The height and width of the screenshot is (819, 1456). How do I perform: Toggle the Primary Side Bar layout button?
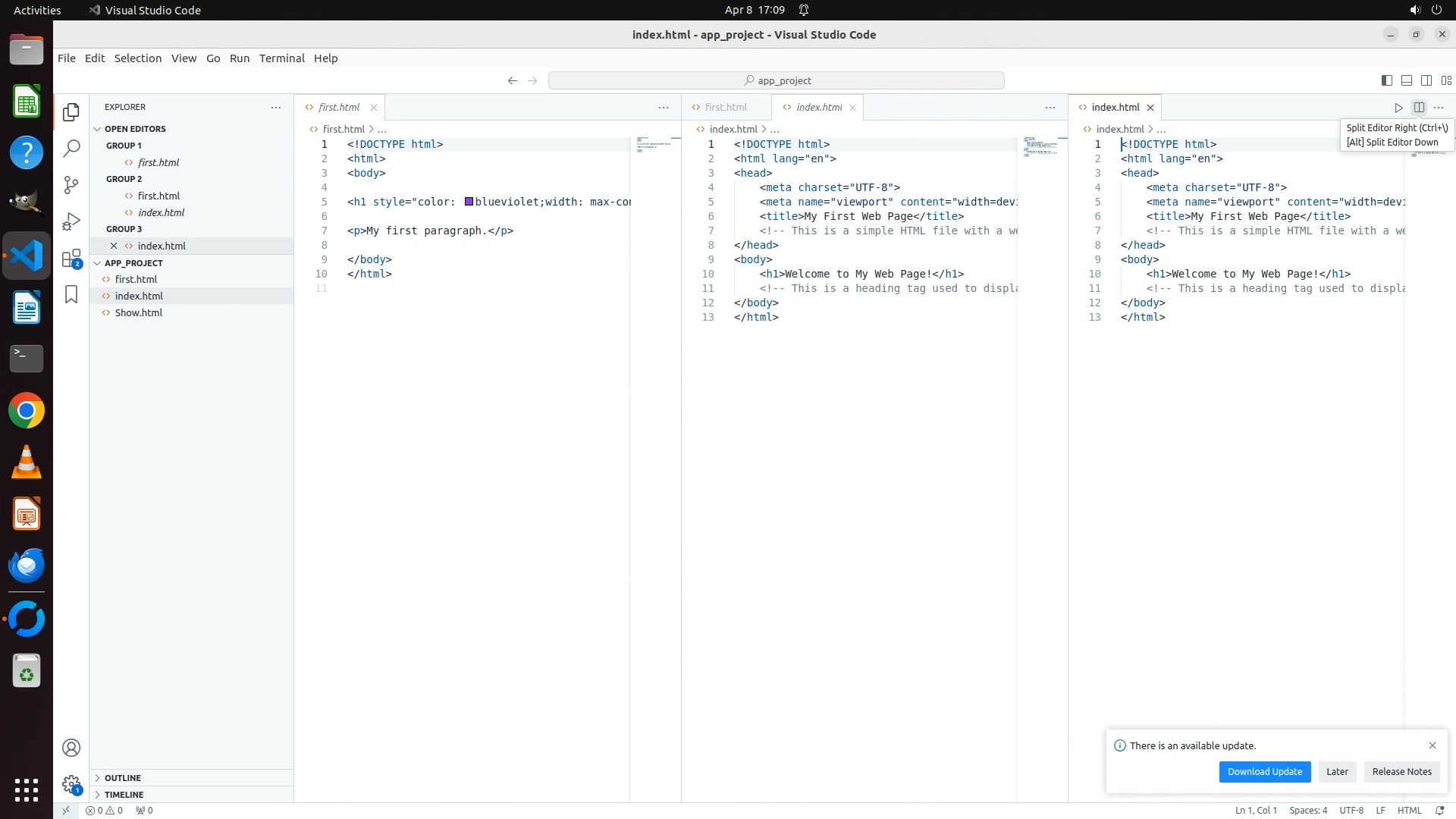click(x=1386, y=80)
